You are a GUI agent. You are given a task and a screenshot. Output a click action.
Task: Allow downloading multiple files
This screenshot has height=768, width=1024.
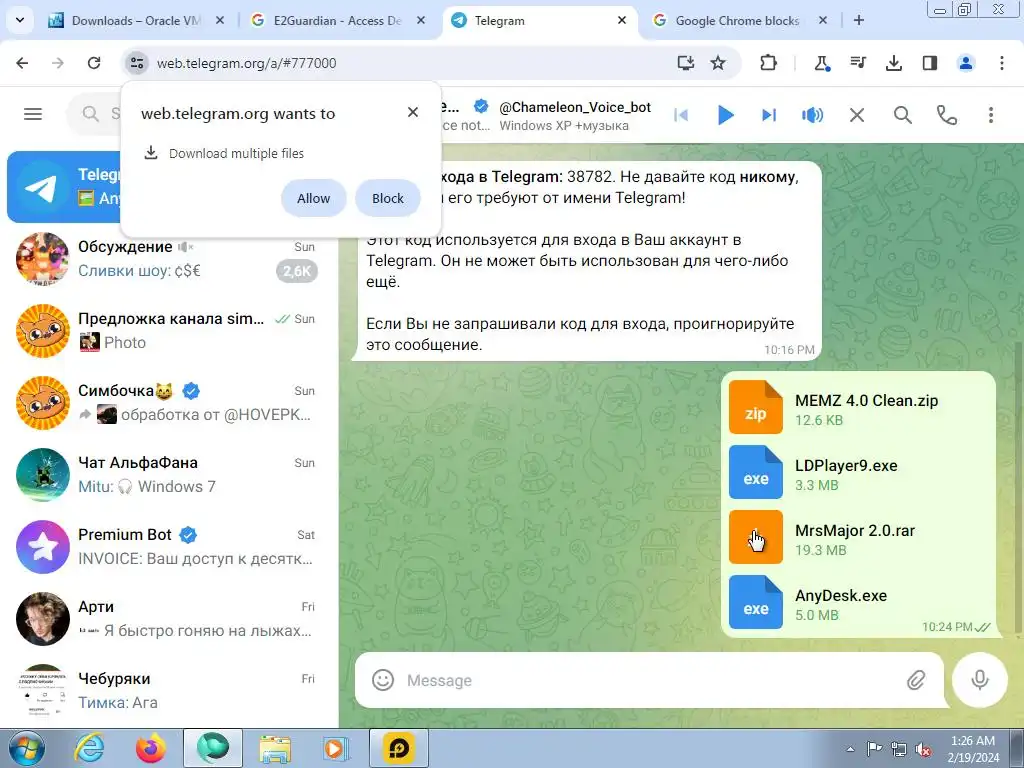313,198
